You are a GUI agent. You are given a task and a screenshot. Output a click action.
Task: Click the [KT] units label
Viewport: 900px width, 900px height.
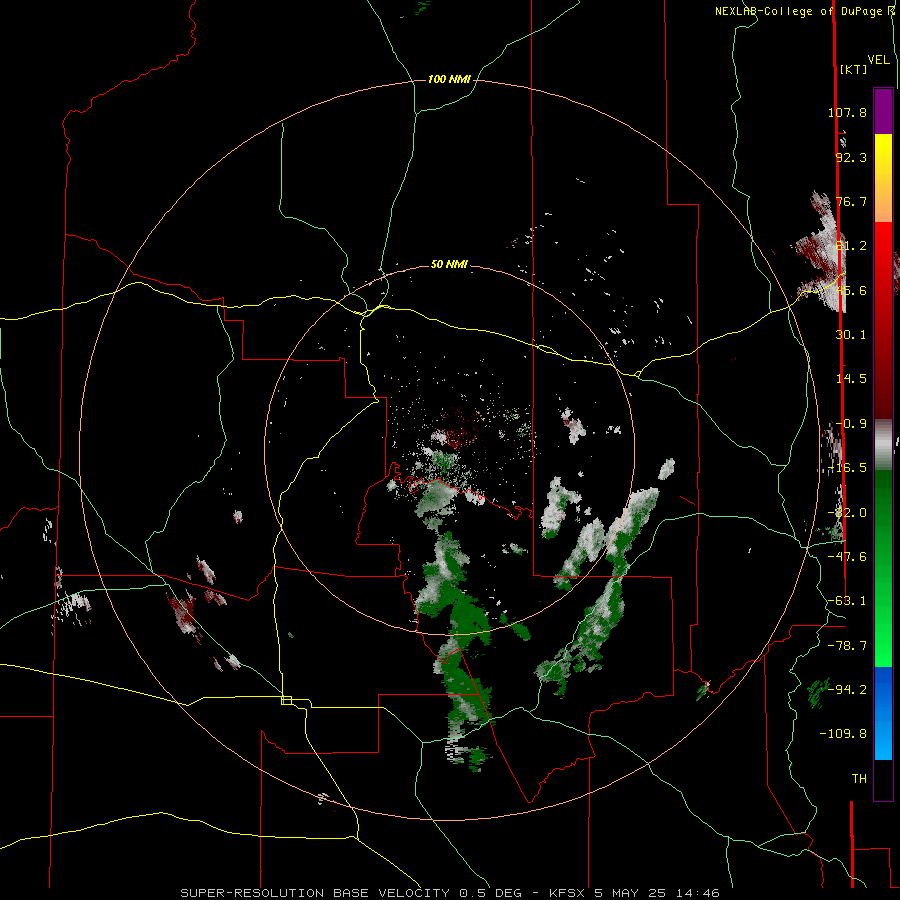853,69
